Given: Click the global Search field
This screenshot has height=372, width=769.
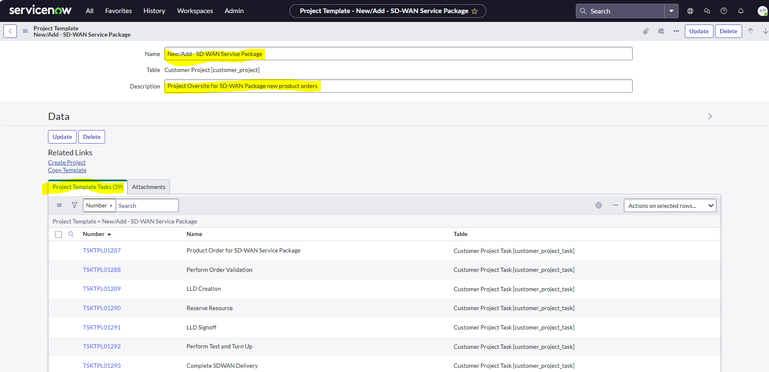Looking at the screenshot, I should coord(620,11).
